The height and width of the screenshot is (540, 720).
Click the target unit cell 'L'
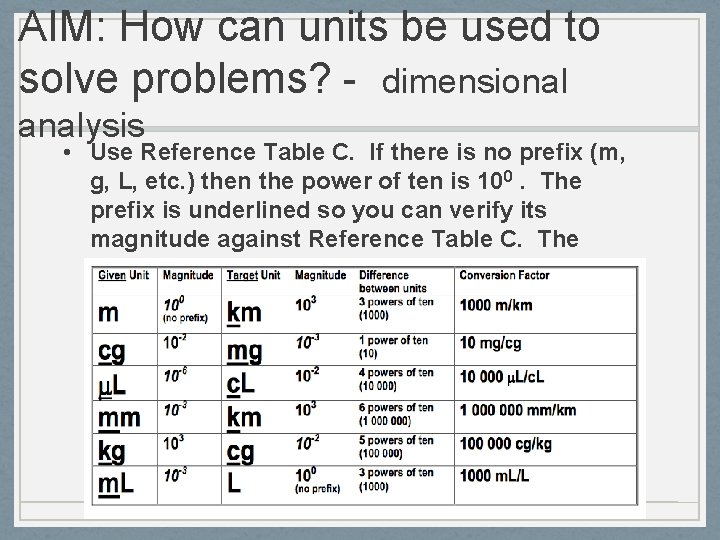click(x=234, y=483)
